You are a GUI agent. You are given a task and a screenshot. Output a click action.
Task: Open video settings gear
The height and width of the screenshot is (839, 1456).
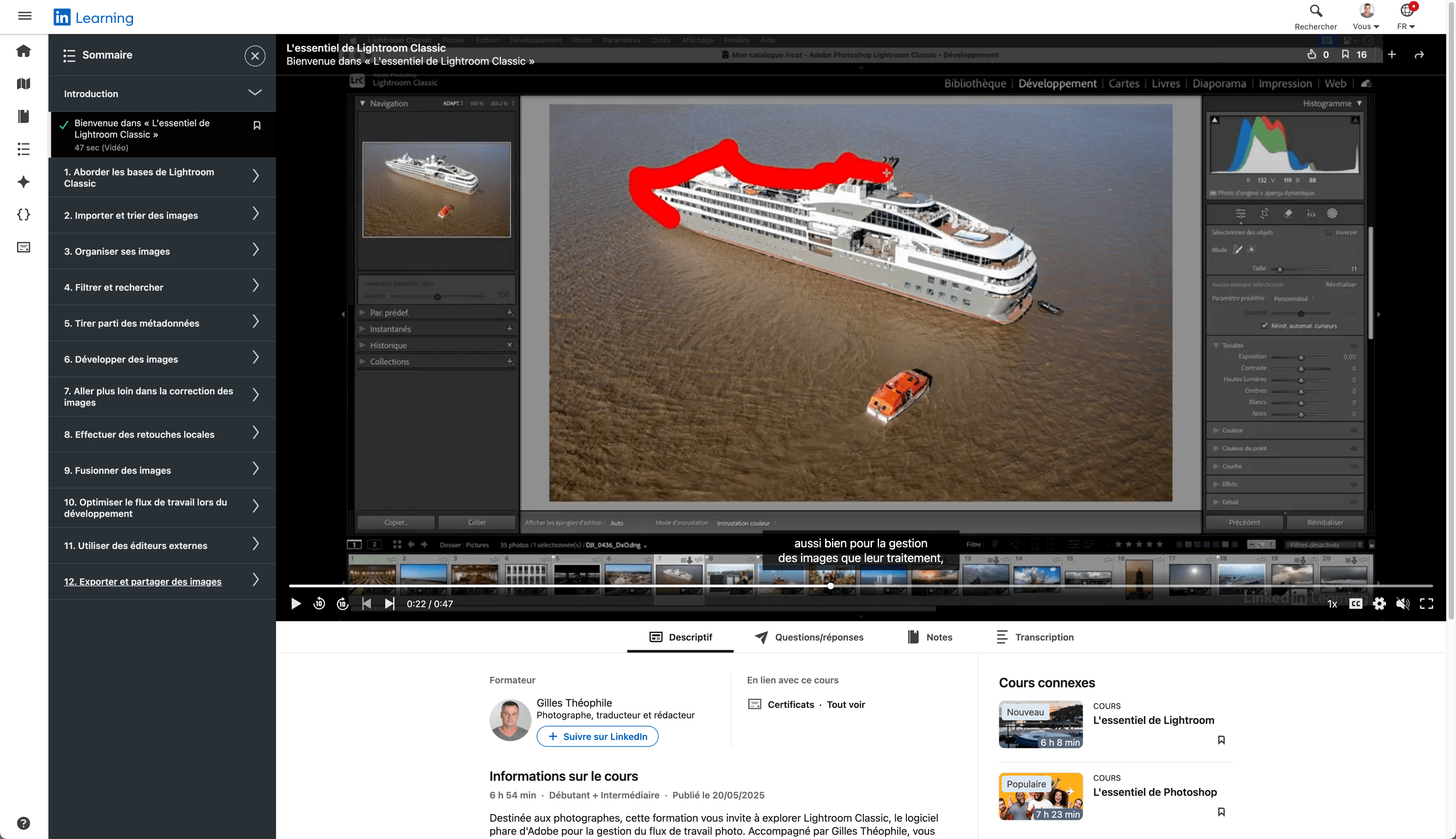coord(1379,603)
